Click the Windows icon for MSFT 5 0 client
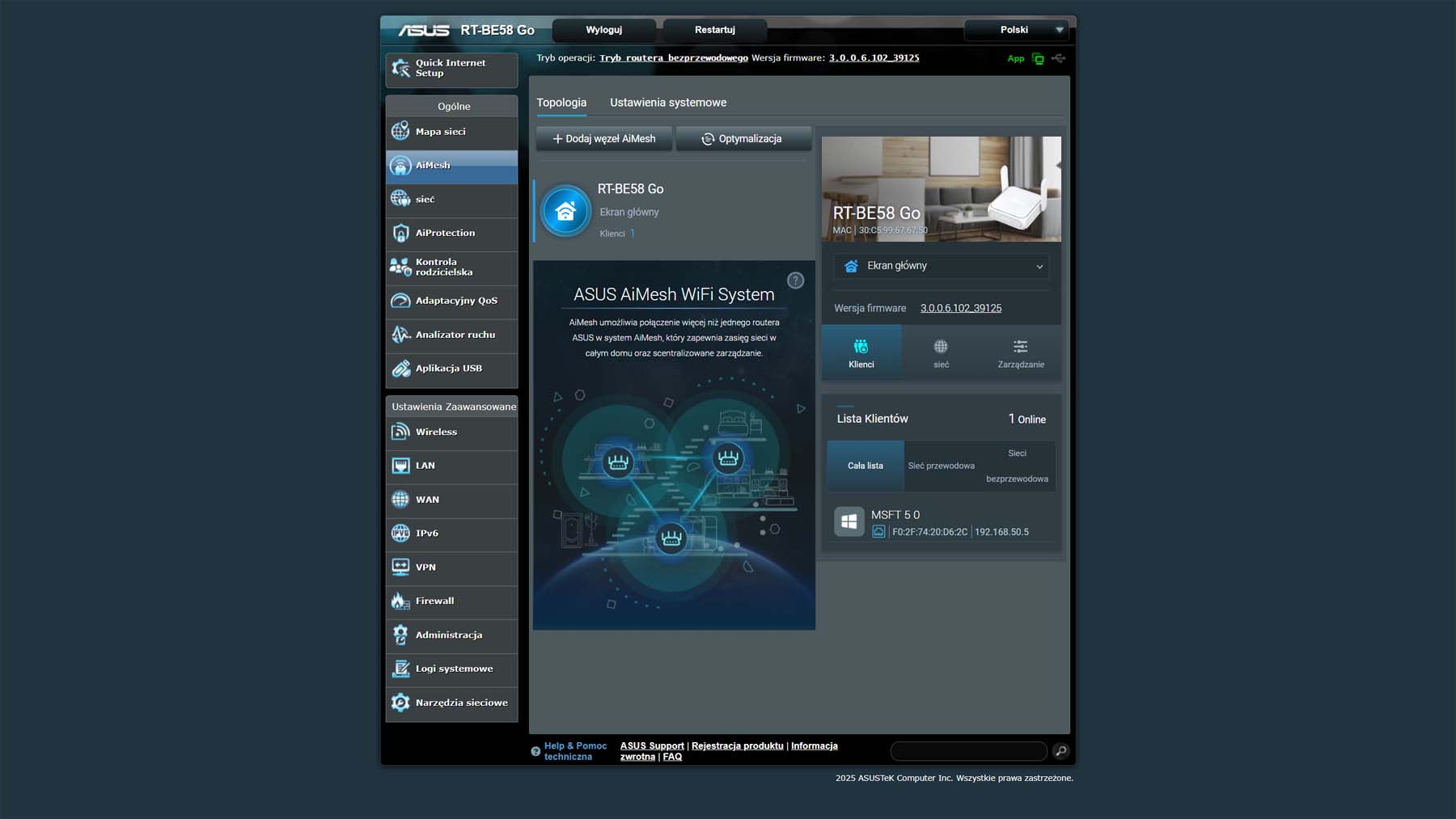The height and width of the screenshot is (819, 1456). [849, 522]
